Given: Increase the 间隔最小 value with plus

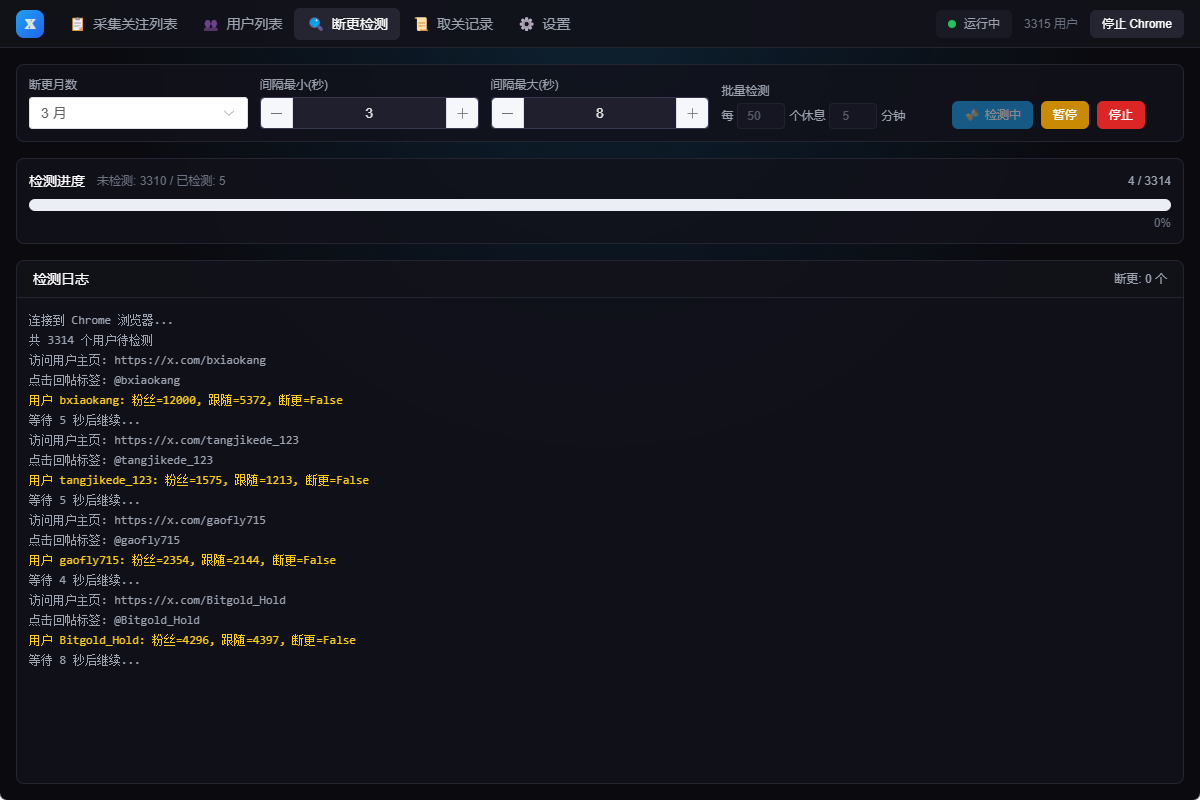Looking at the screenshot, I should tap(462, 113).
